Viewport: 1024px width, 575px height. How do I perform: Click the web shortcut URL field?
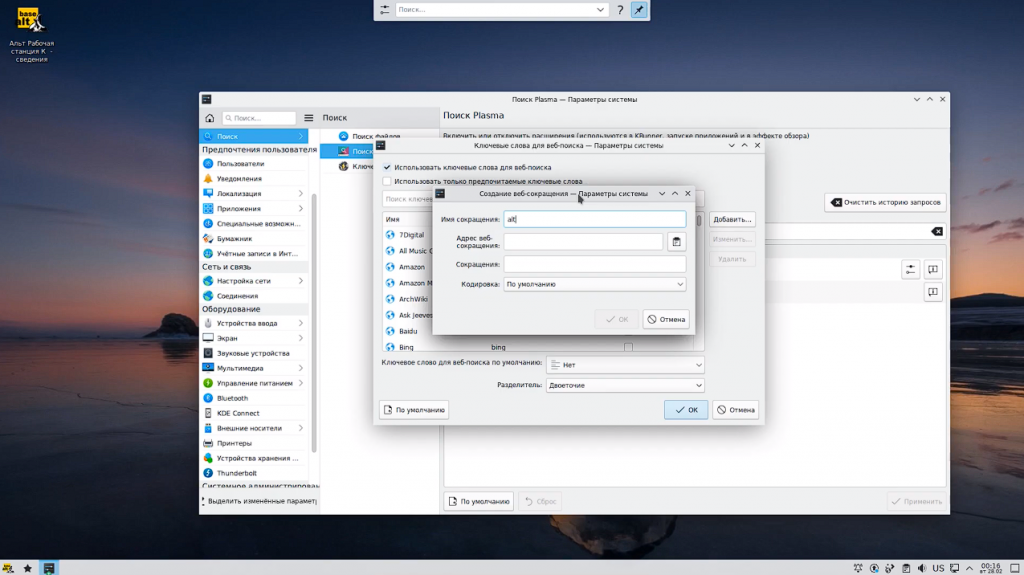583,242
